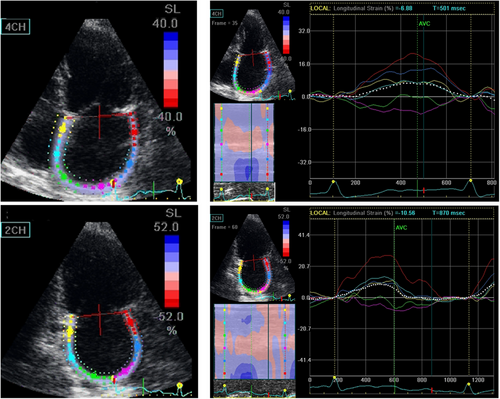
Task: Select the small 4CH tag in top-right panel
Action: pyautogui.click(x=217, y=13)
